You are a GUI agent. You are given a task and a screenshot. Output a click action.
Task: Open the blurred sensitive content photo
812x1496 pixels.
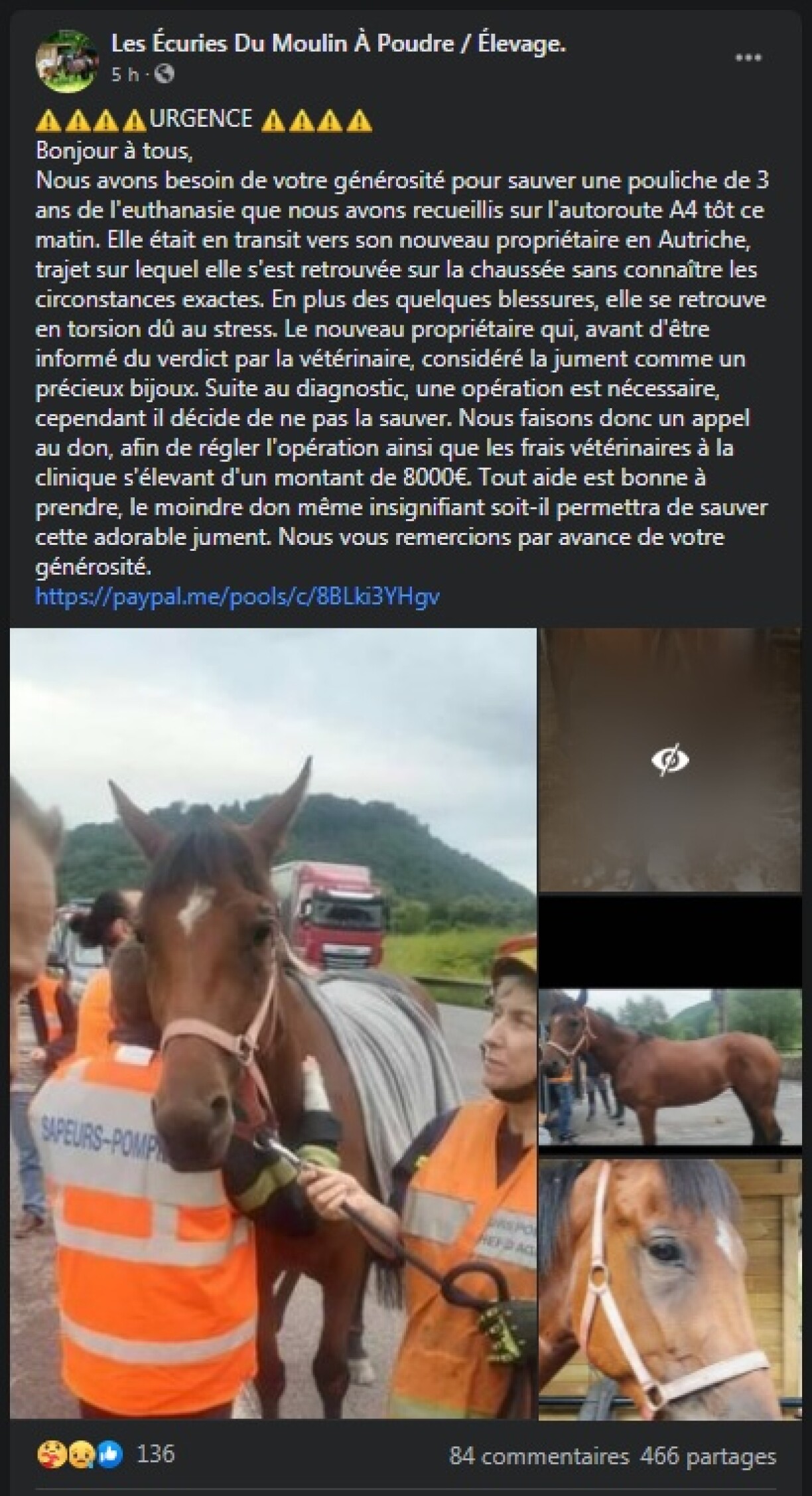click(x=670, y=759)
